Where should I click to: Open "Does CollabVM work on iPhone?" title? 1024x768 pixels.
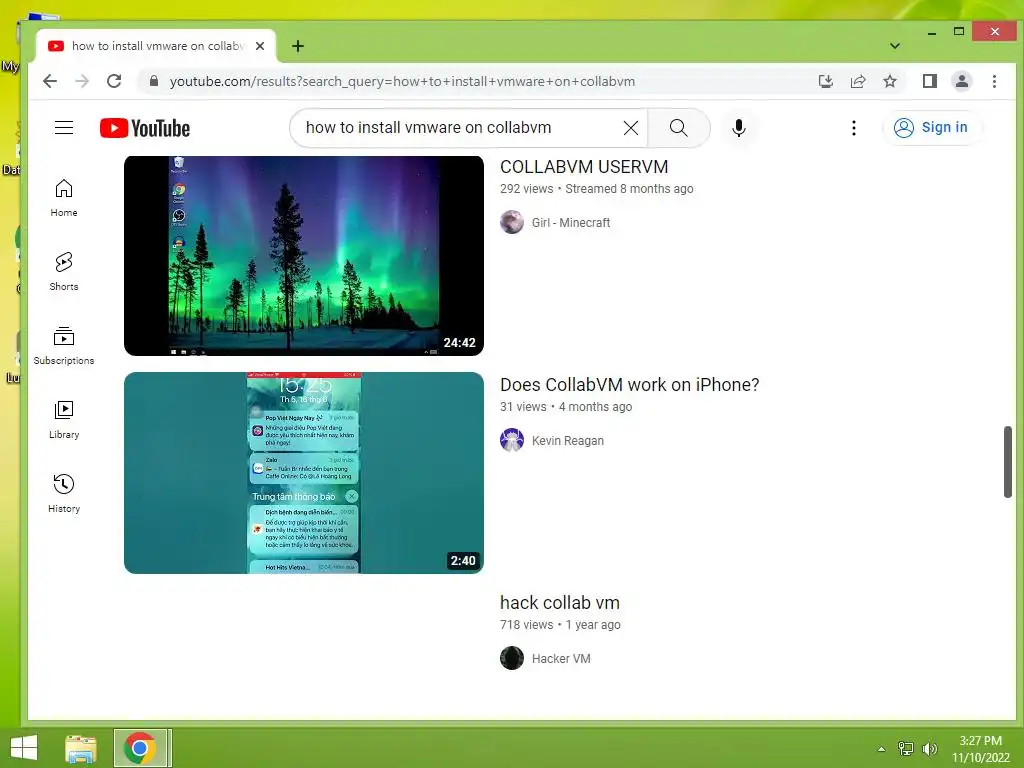coord(630,385)
